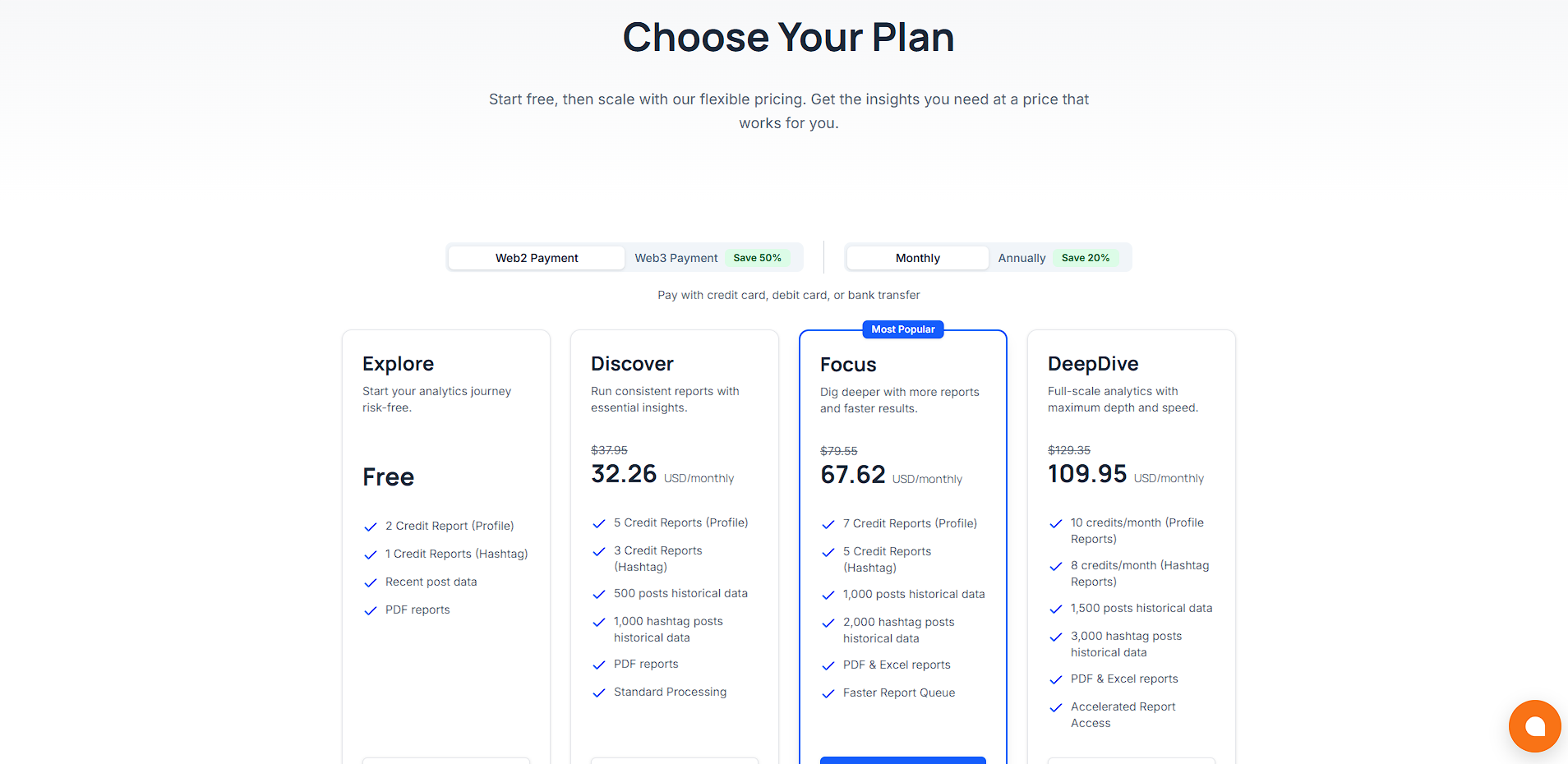Click the checkmark beside "PDF & Excel reports" in DeepDive
The height and width of the screenshot is (764, 1568).
1055,679
